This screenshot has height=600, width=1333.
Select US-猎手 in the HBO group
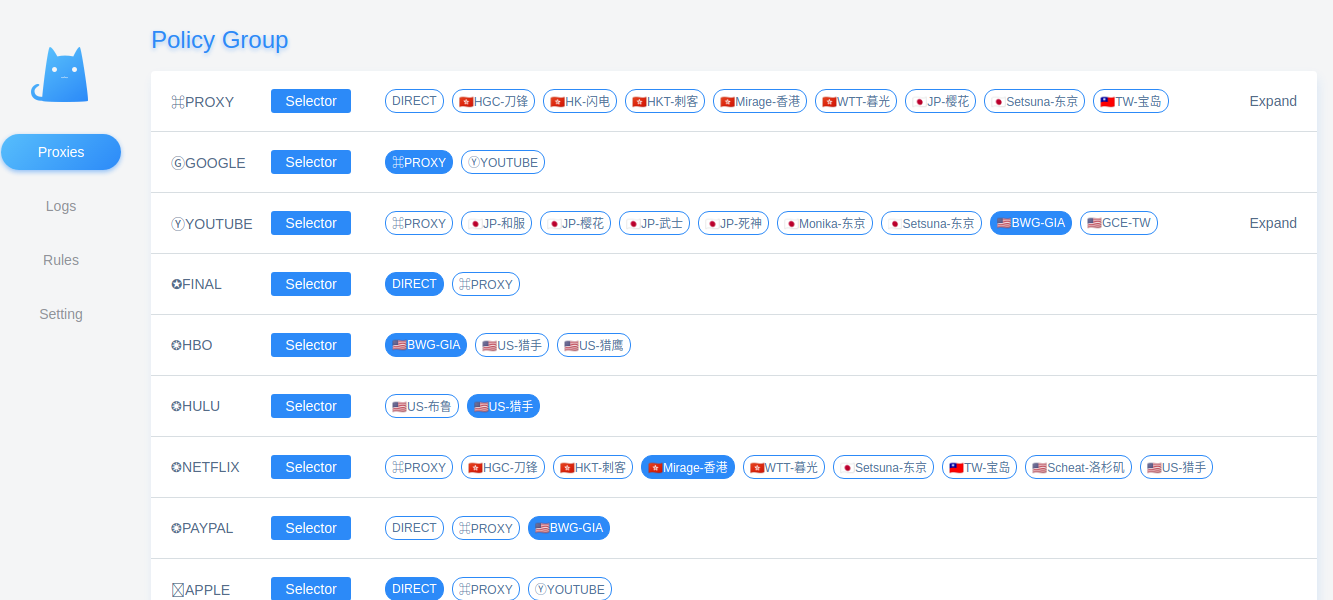tap(512, 345)
